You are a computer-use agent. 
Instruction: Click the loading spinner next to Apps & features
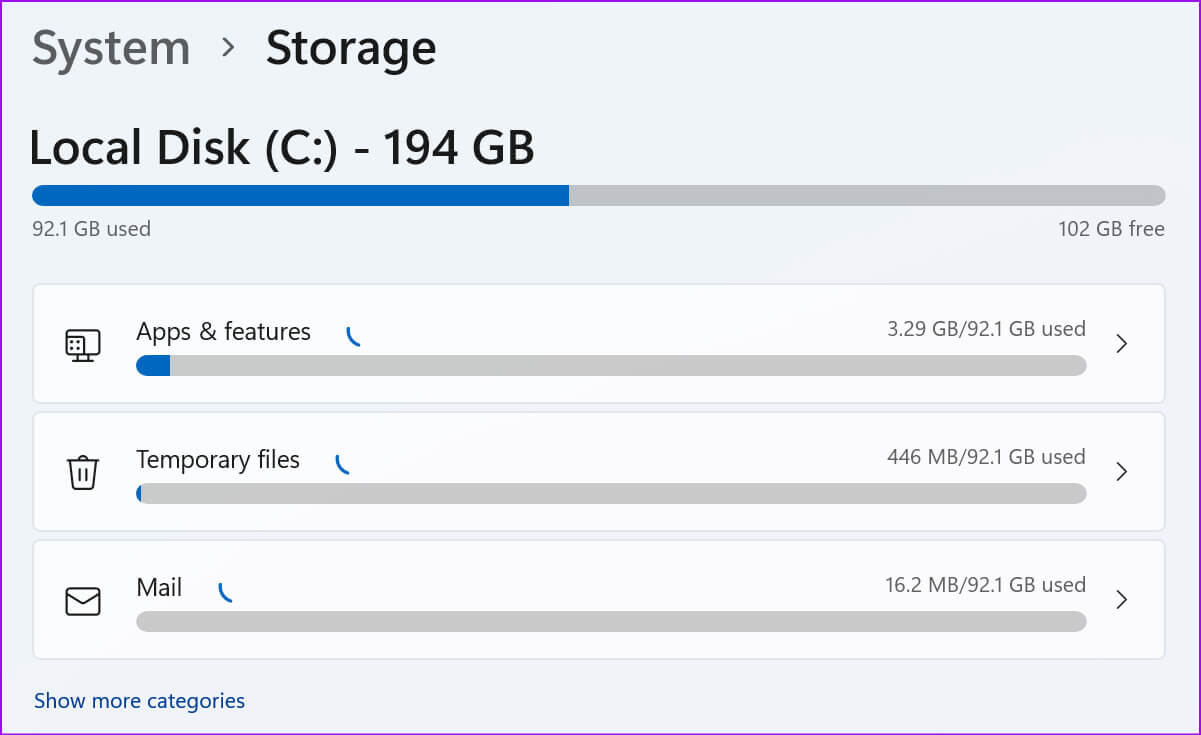point(352,337)
